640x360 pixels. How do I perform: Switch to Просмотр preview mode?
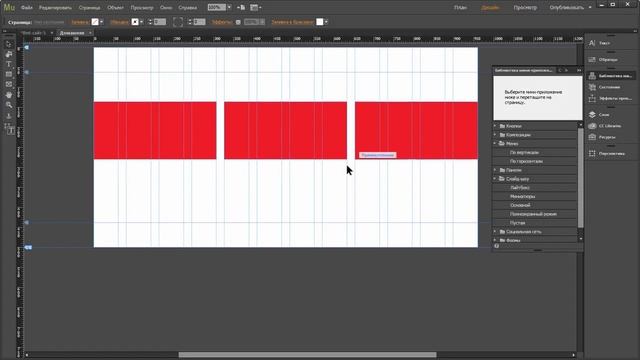pos(525,7)
